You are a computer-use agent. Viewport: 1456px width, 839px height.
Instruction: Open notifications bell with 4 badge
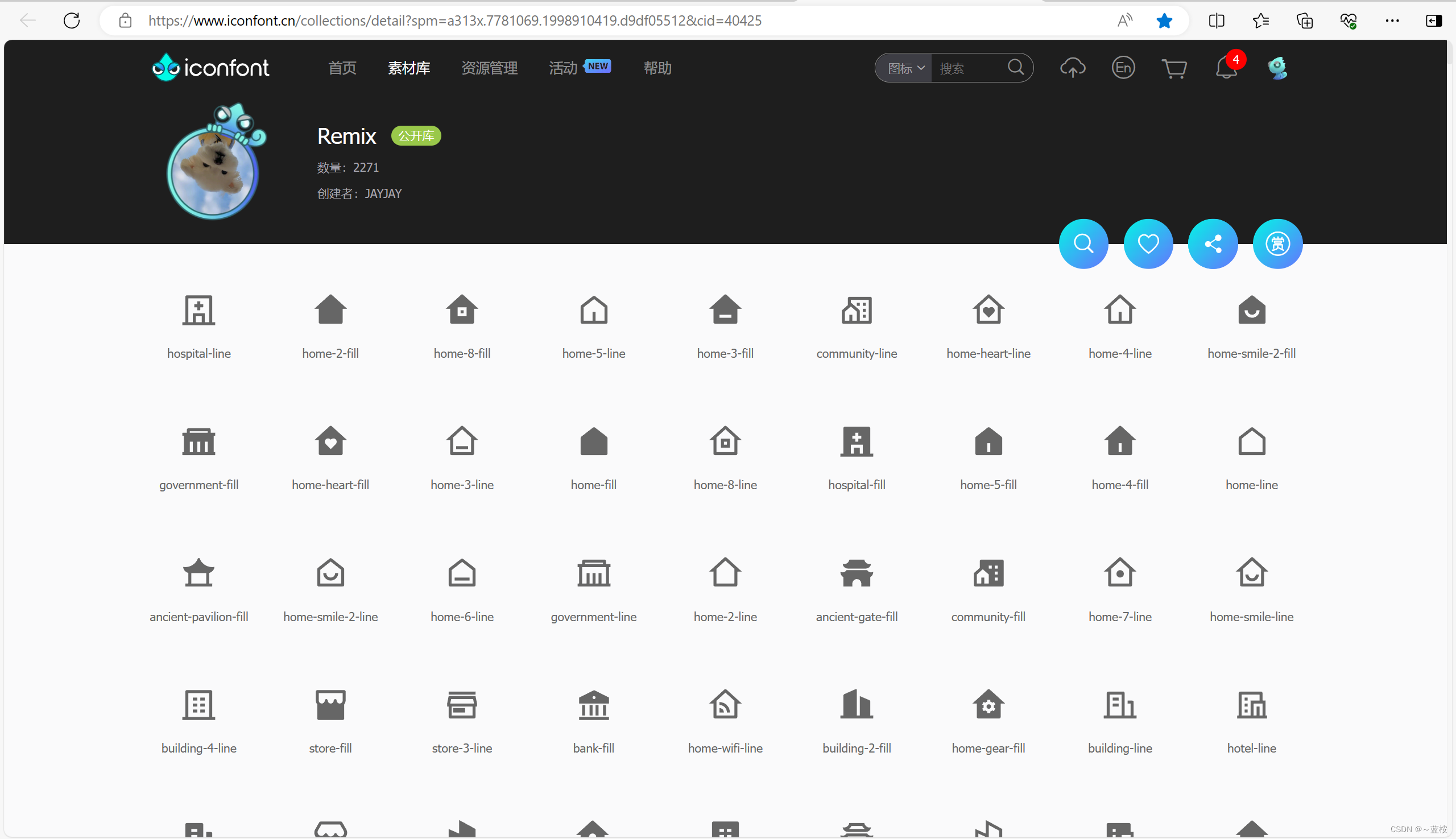tap(1226, 68)
